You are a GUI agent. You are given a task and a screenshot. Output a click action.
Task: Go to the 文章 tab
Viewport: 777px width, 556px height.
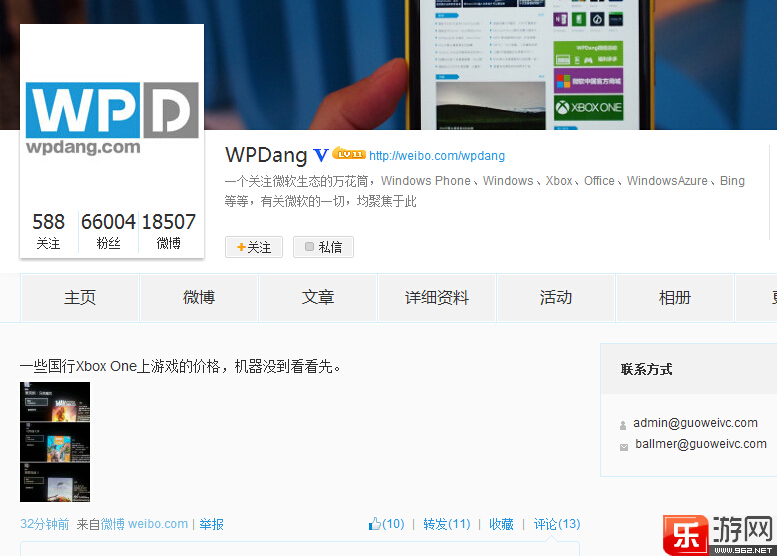318,298
